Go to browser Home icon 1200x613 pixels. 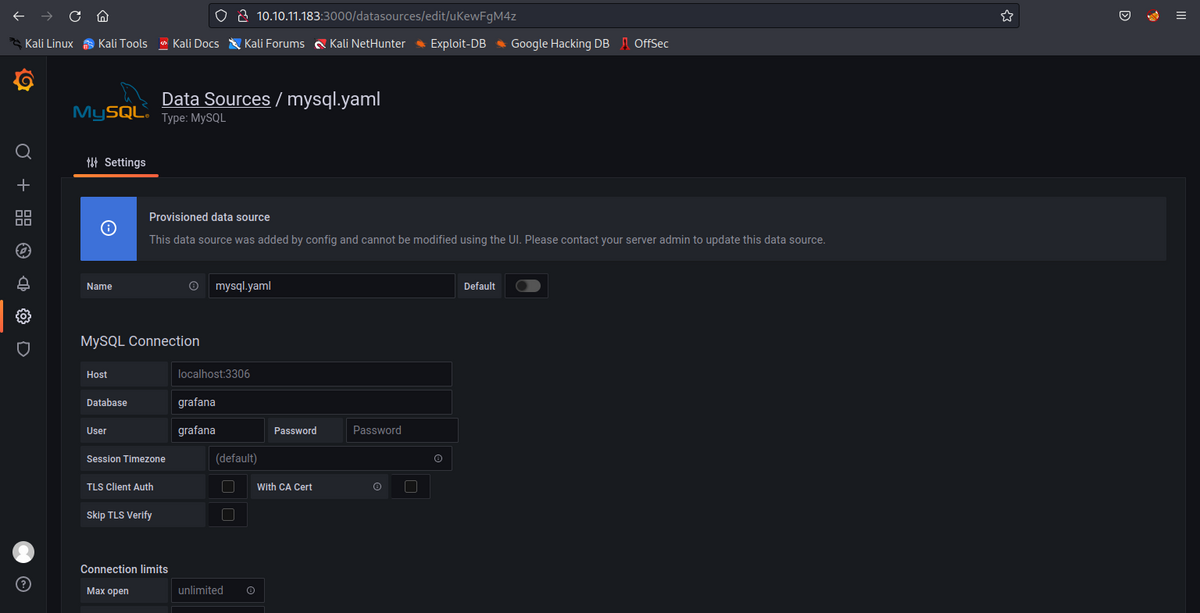[x=103, y=16]
